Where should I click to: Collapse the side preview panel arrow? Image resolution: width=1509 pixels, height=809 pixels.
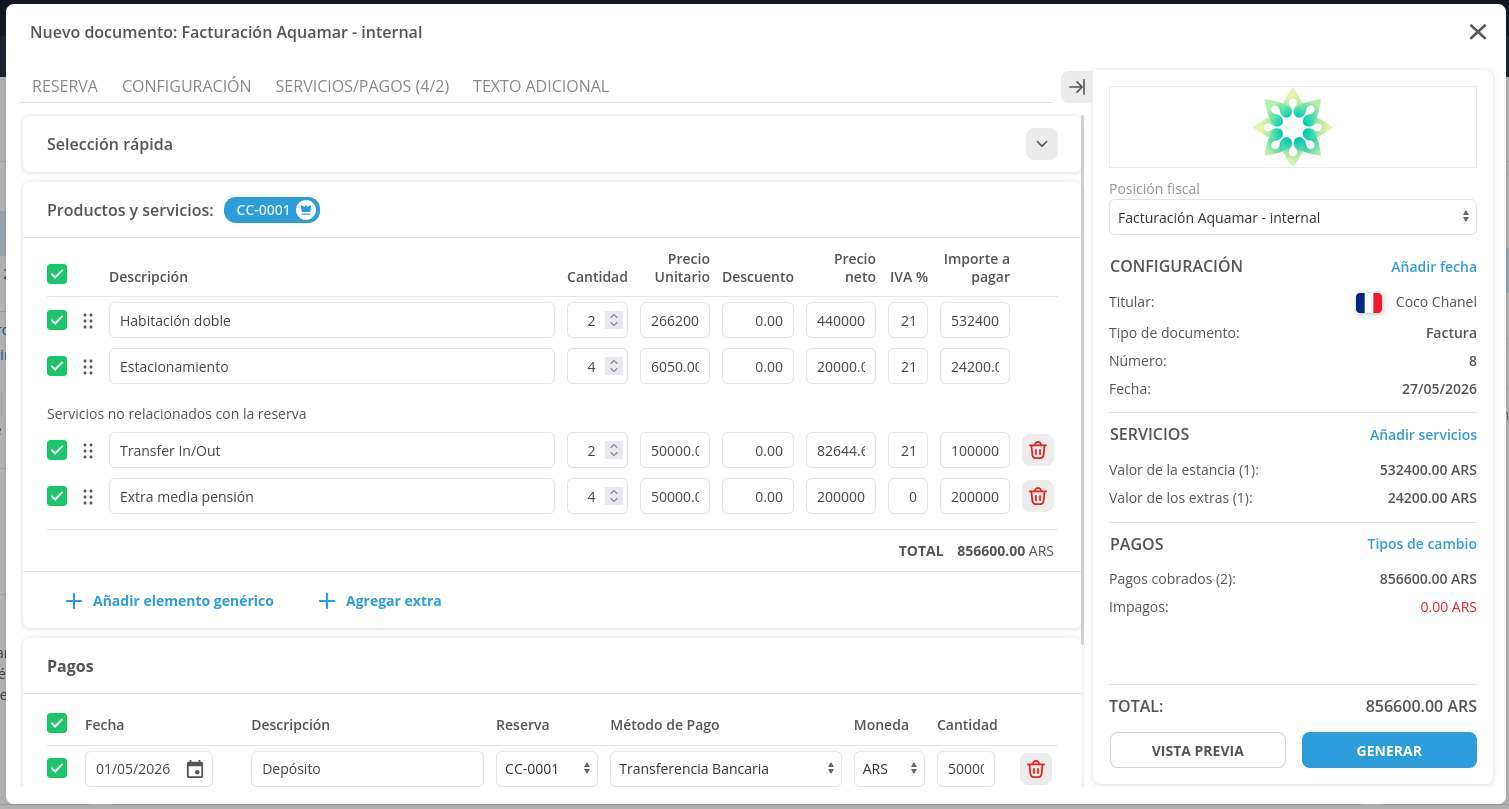(1076, 87)
